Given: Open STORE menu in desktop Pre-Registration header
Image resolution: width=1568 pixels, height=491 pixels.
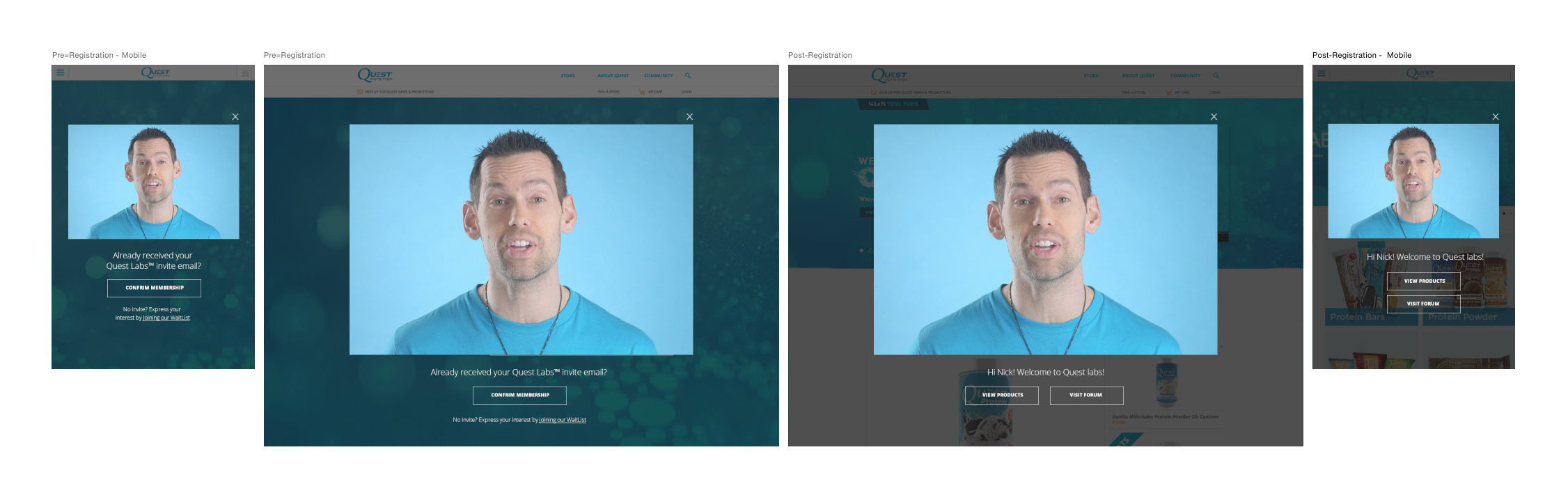Looking at the screenshot, I should click(x=568, y=75).
